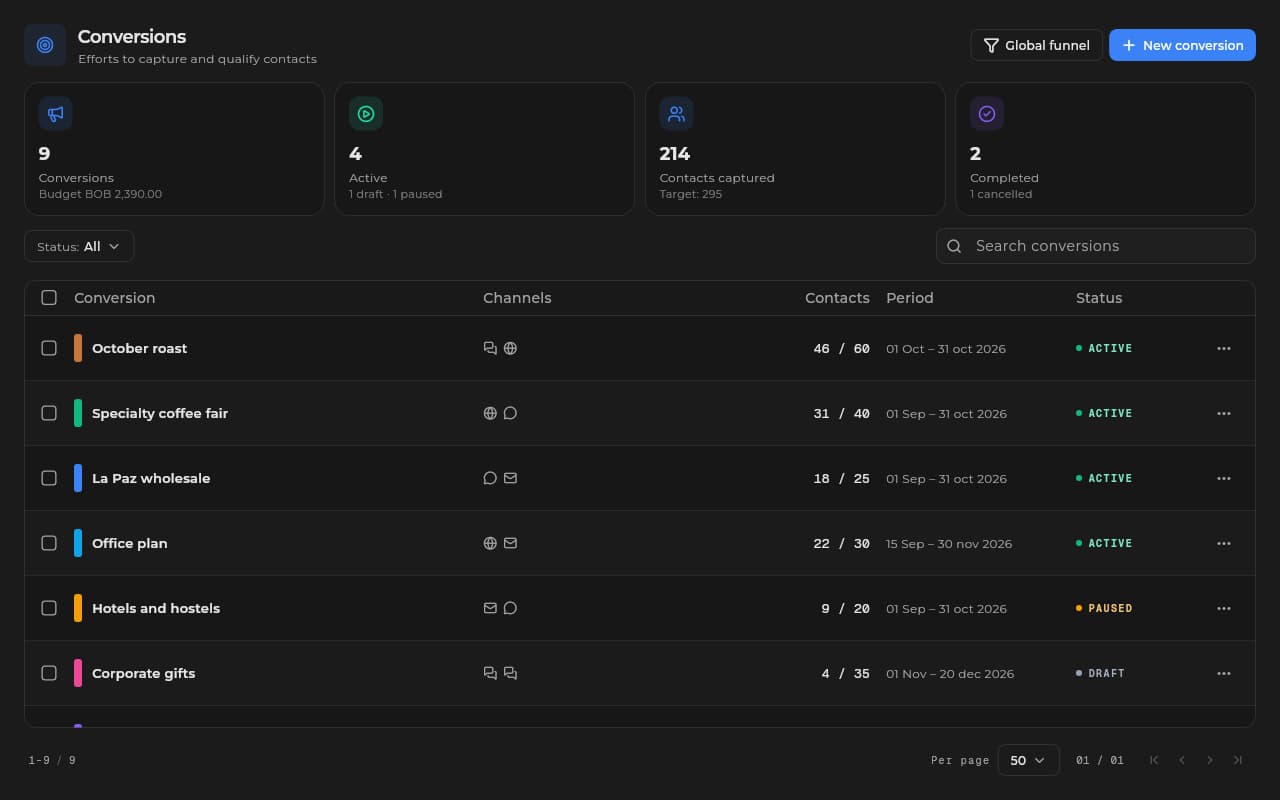Click the chat bubble icon in Specialty coffee fair row
The width and height of the screenshot is (1280, 800).
510,413
